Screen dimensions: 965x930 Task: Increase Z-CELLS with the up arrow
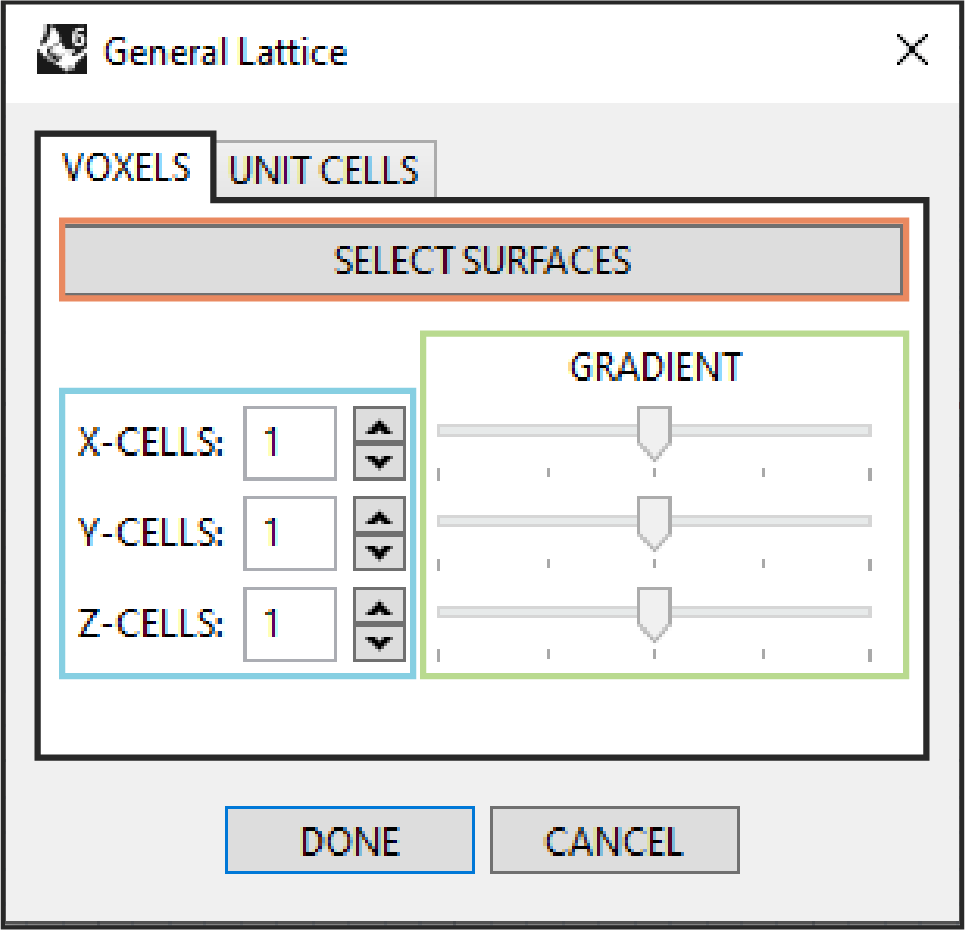coord(379,607)
